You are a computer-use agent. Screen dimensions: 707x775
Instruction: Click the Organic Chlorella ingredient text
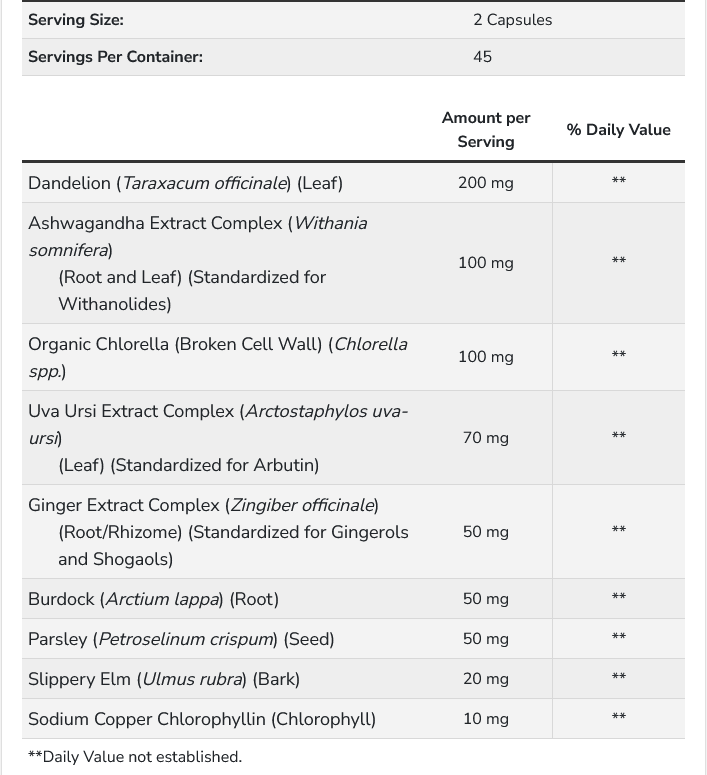click(x=218, y=357)
